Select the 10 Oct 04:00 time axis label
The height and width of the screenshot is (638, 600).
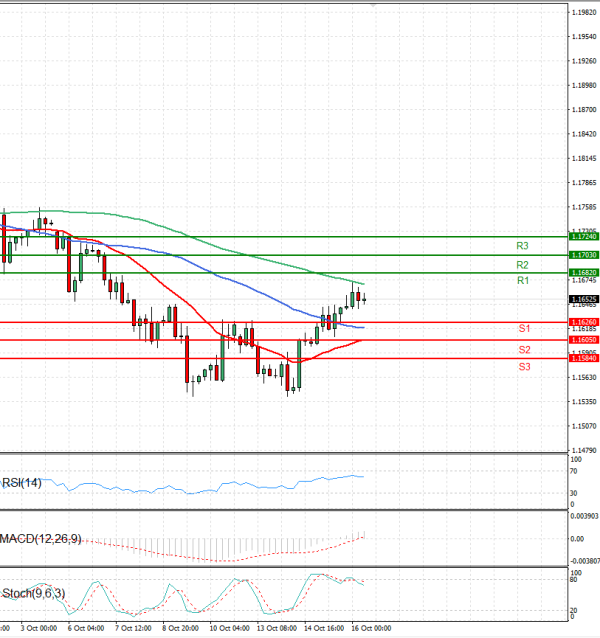(x=229, y=628)
